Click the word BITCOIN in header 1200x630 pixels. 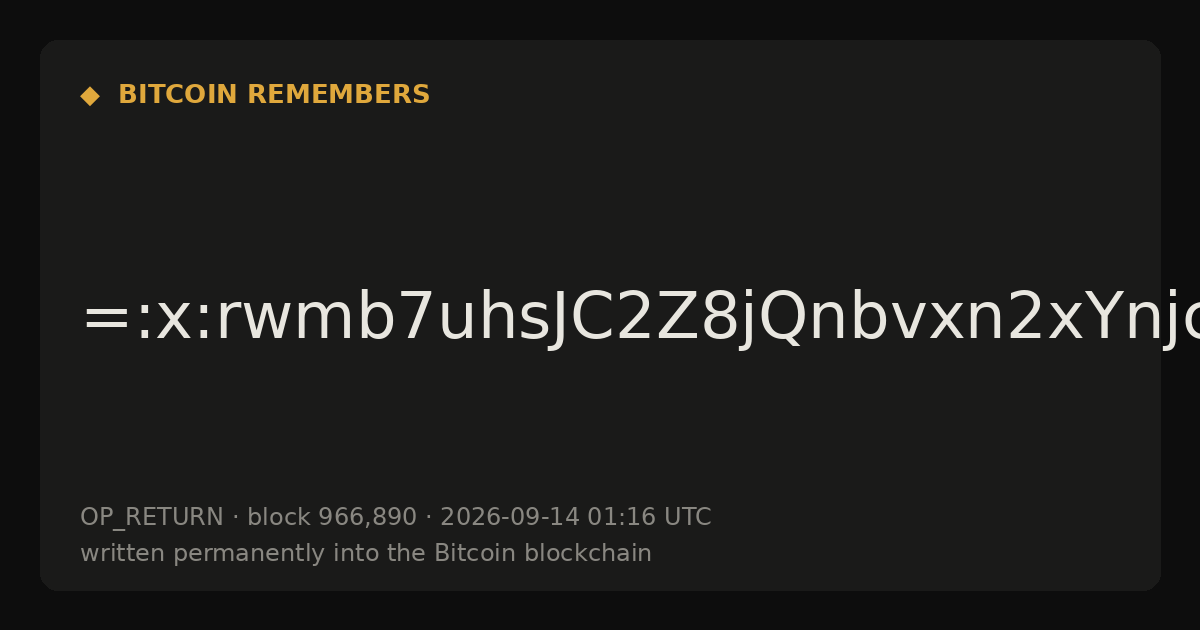179,95
